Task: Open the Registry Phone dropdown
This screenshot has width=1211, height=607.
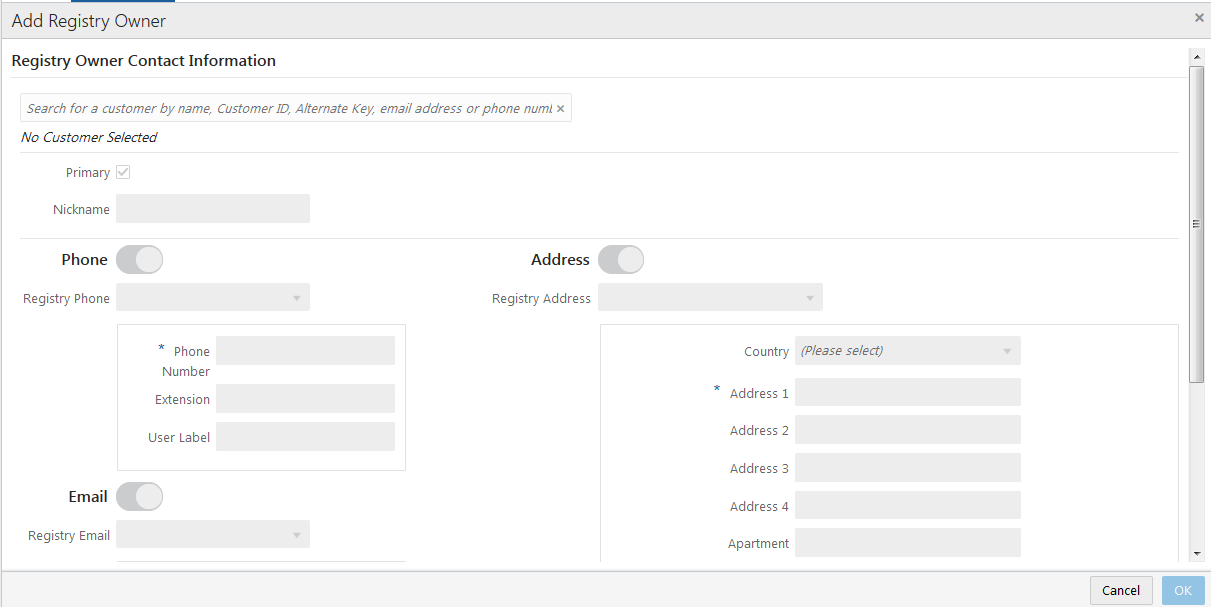Action: [x=213, y=298]
